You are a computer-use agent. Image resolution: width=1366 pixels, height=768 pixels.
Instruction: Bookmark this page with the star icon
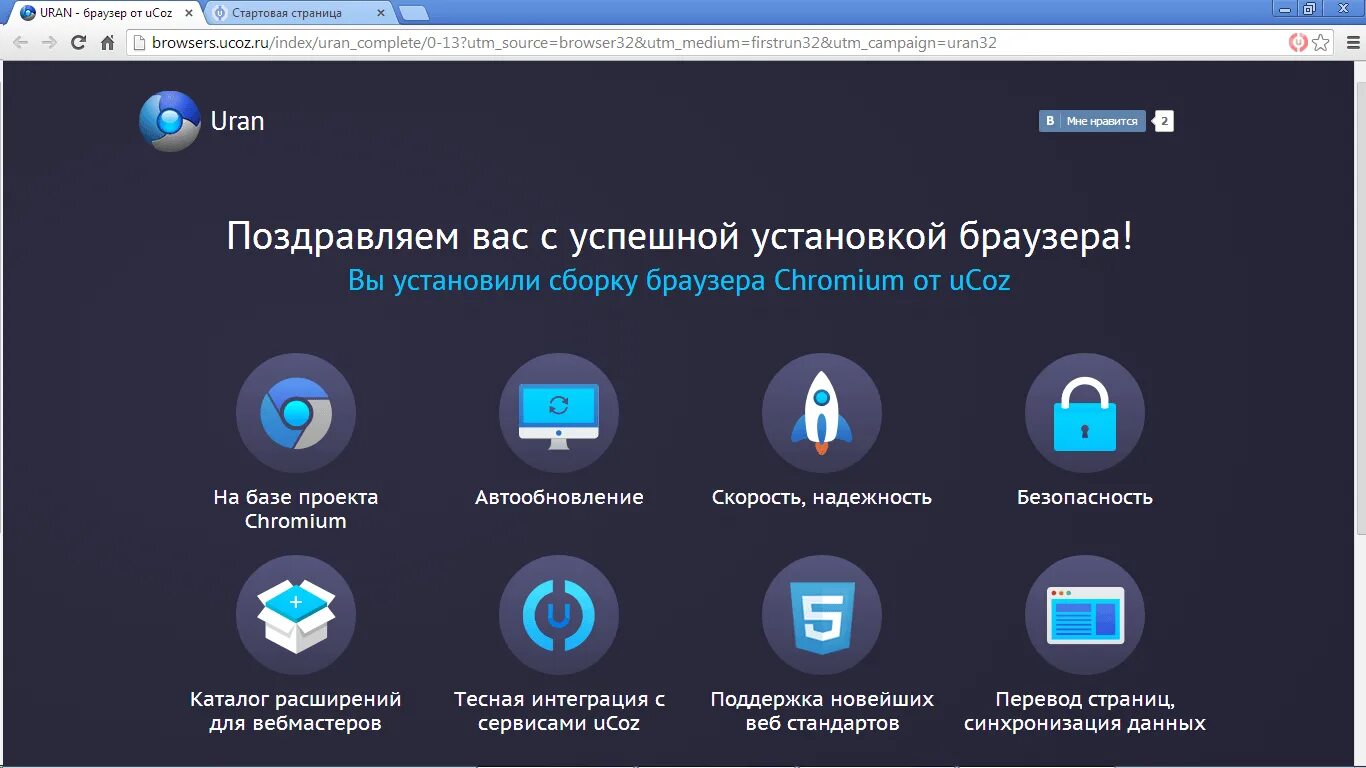[x=1321, y=43]
